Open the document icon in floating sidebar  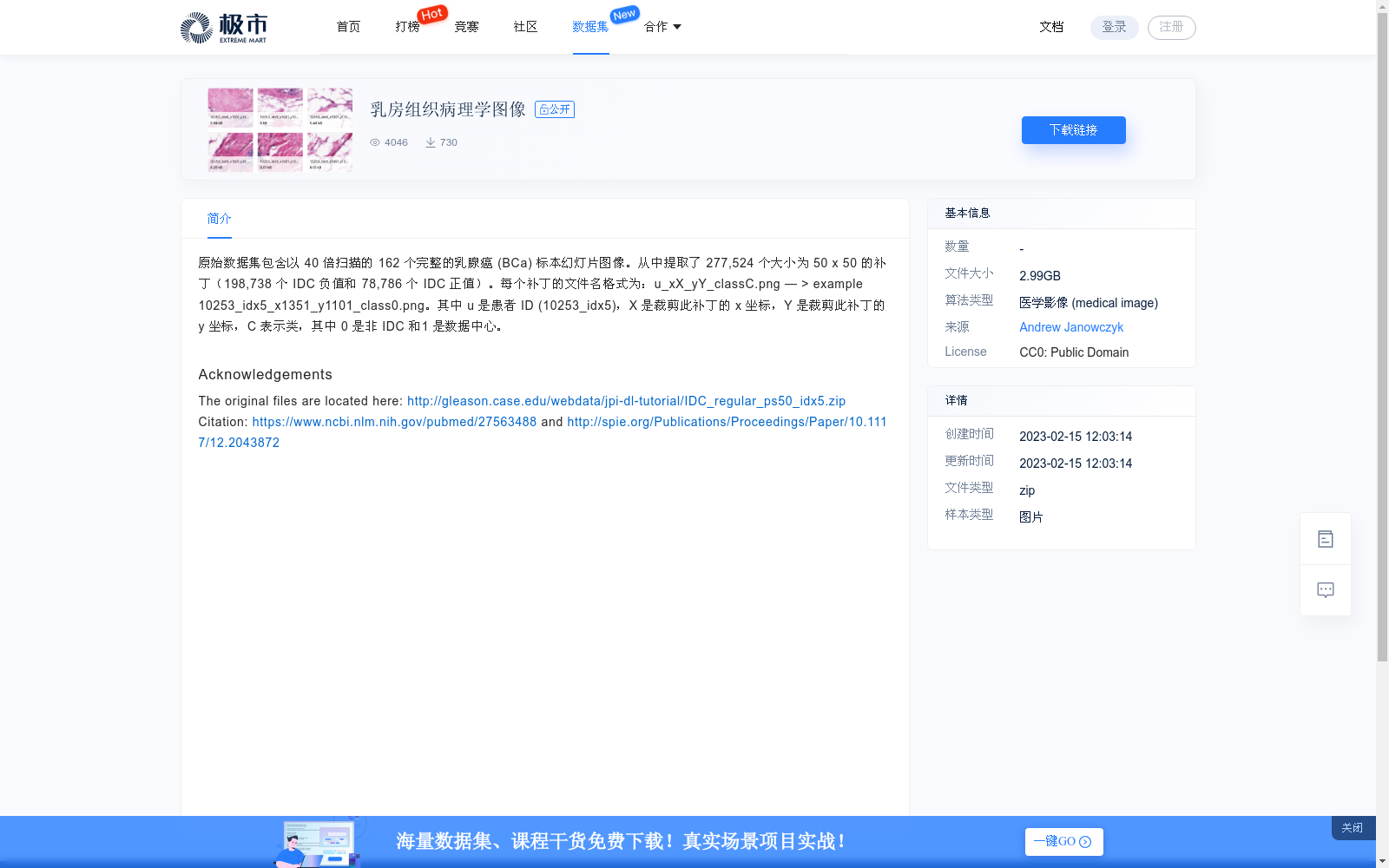click(x=1326, y=539)
